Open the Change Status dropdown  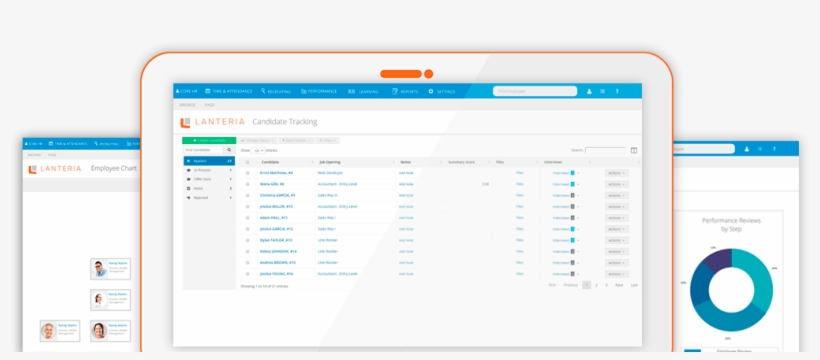tap(257, 140)
